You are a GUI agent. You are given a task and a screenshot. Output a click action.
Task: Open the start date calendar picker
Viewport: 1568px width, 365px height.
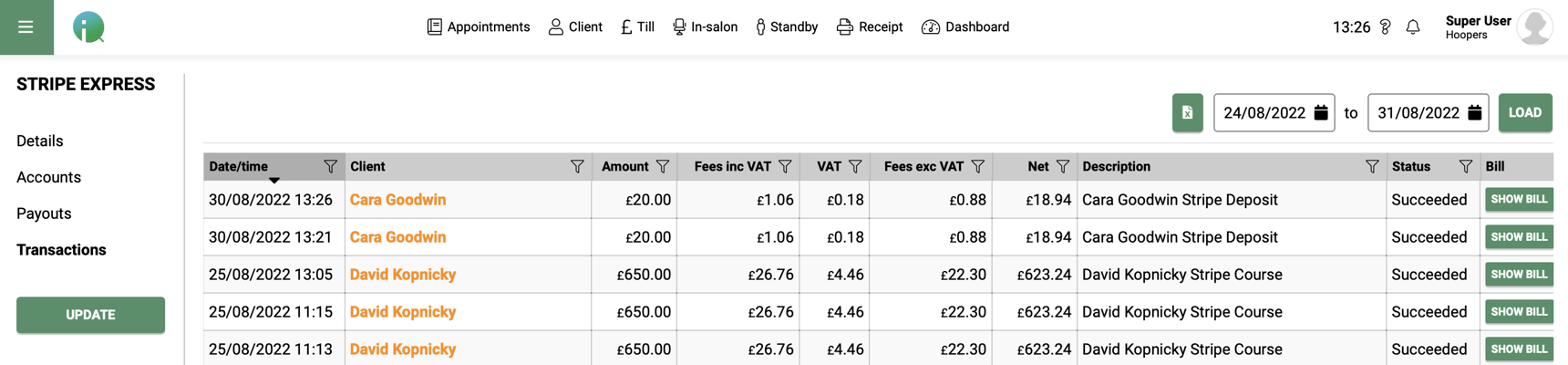pyautogui.click(x=1321, y=113)
